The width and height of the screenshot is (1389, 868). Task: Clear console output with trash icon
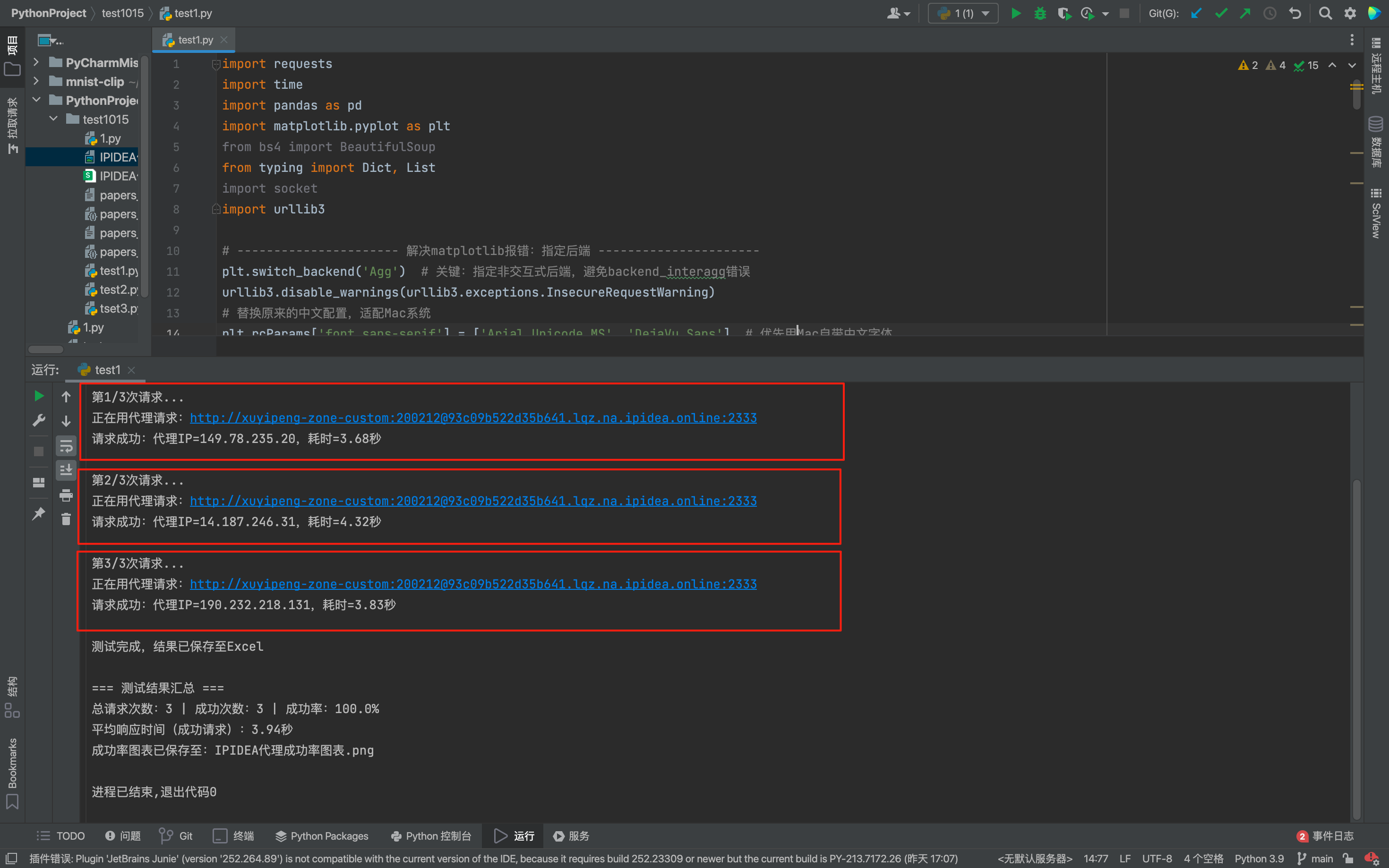coord(66,519)
